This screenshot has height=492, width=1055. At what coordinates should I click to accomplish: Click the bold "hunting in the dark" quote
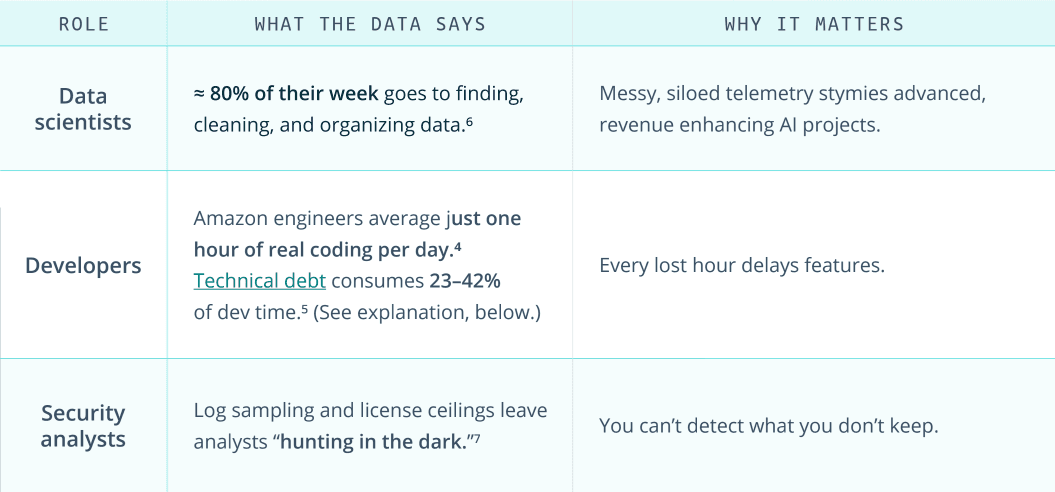[374, 442]
